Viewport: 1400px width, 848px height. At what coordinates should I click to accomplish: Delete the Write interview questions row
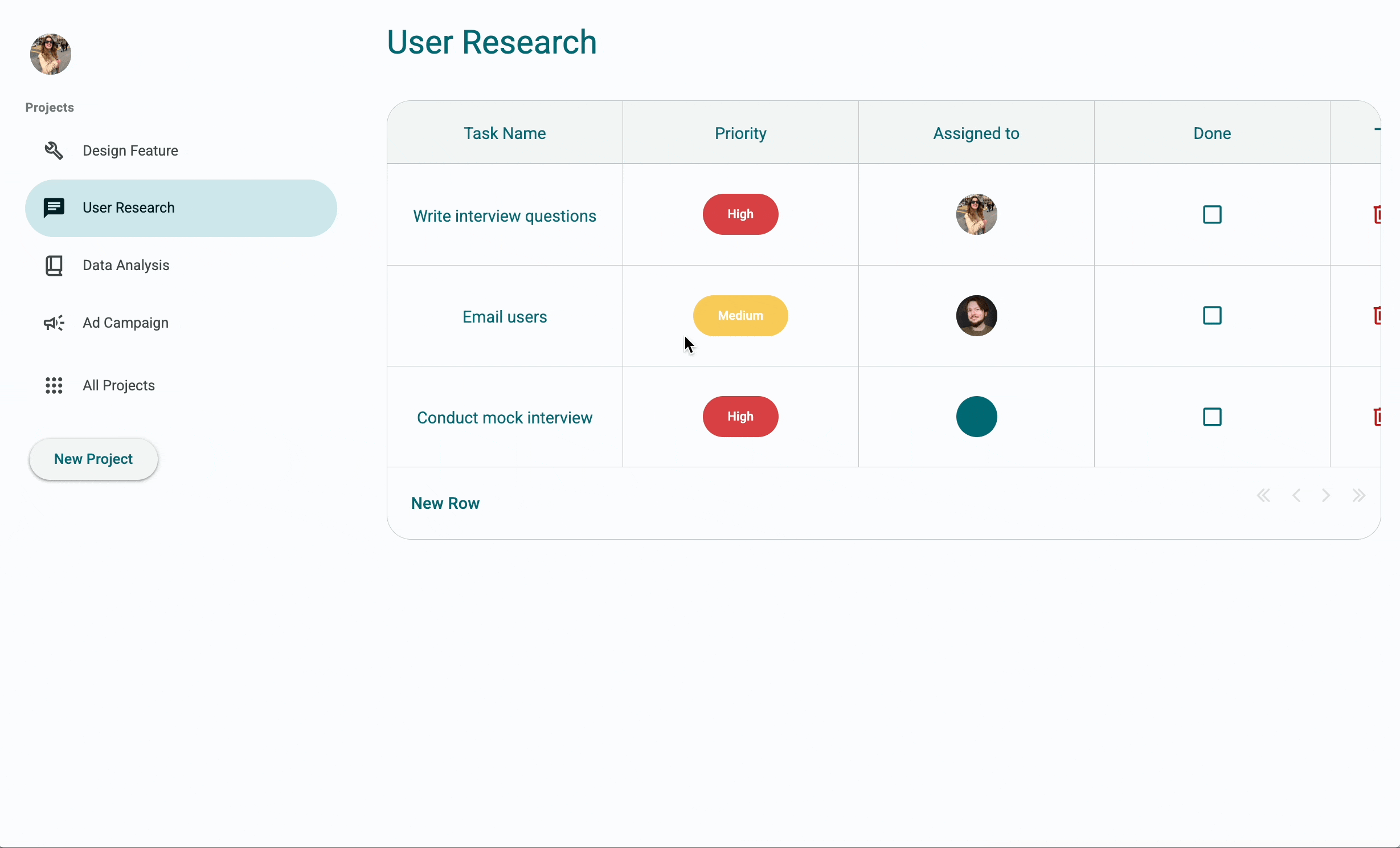tap(1377, 215)
